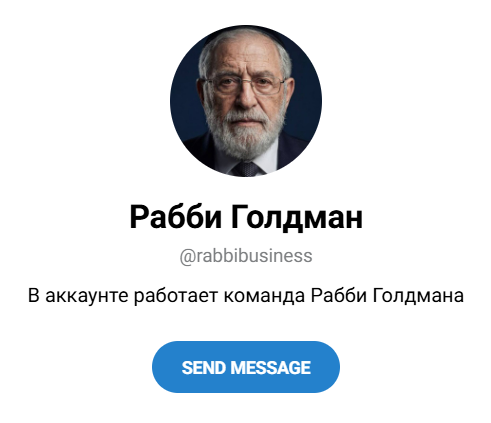
Task: Select the grey @rabbibusiness handle
Action: click(246, 256)
